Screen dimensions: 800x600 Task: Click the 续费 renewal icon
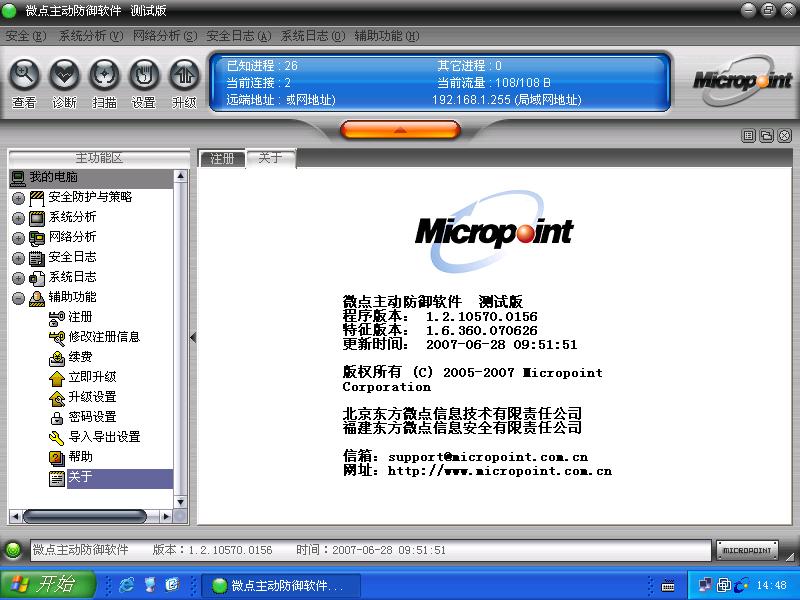coord(57,358)
